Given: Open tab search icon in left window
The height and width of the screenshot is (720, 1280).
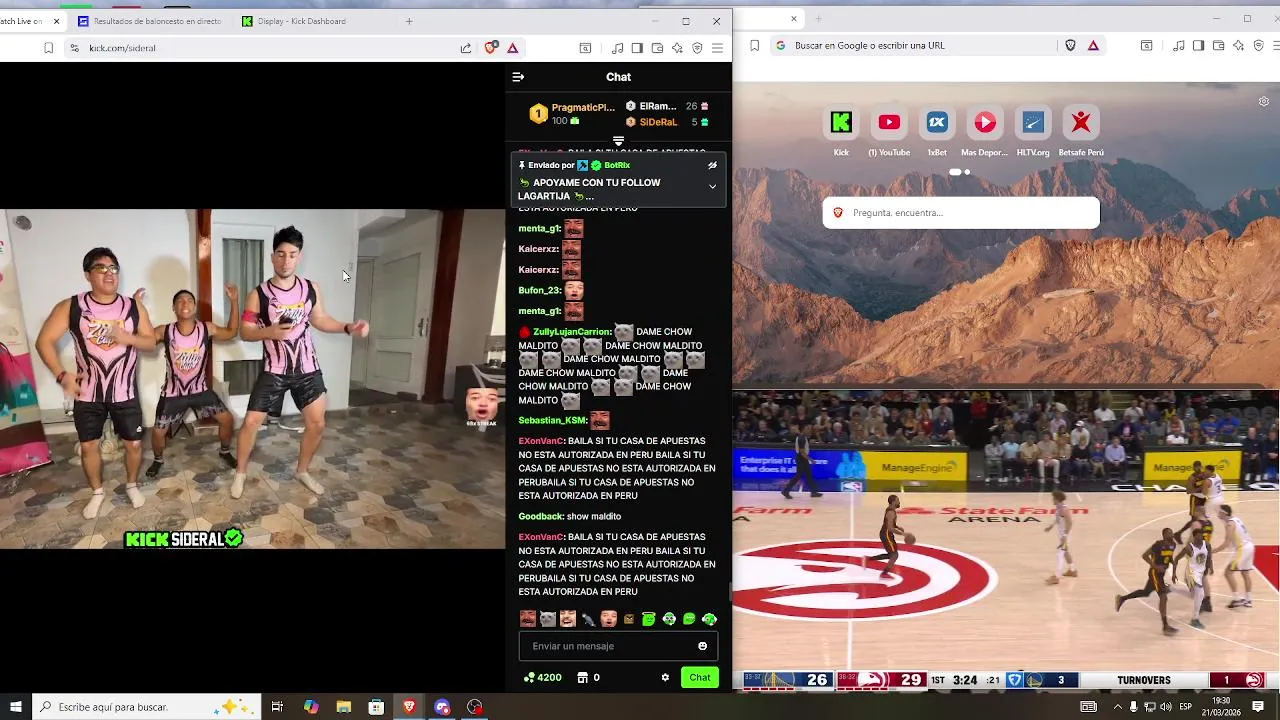Looking at the screenshot, I should point(586,48).
